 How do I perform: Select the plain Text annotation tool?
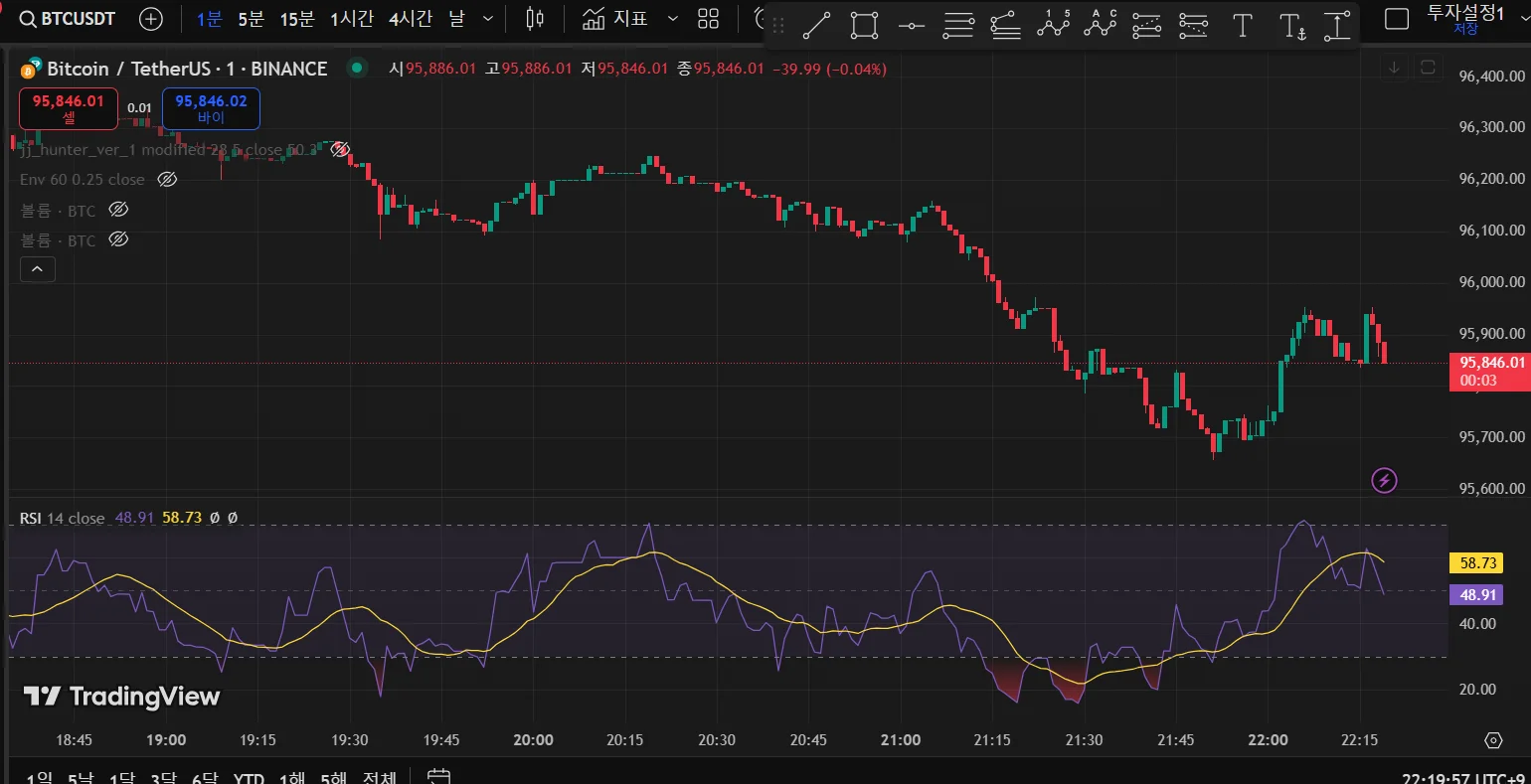[1242, 26]
